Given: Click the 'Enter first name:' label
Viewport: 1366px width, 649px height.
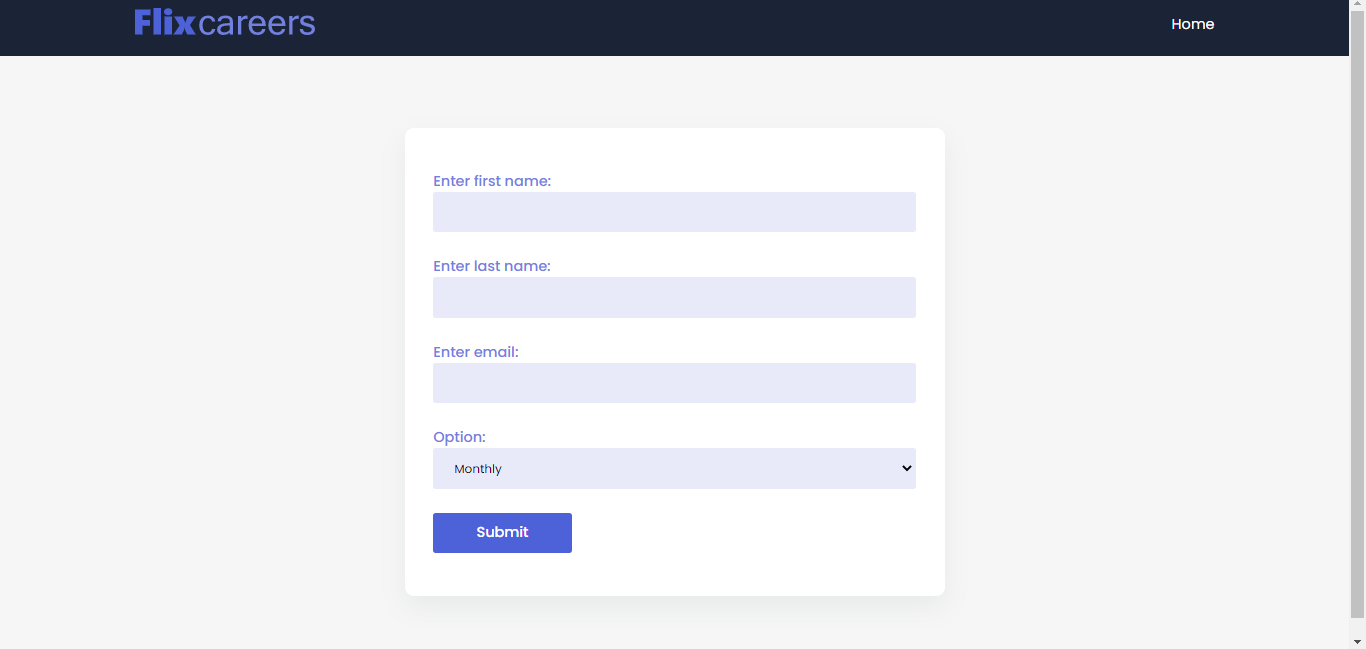Looking at the screenshot, I should [492, 181].
